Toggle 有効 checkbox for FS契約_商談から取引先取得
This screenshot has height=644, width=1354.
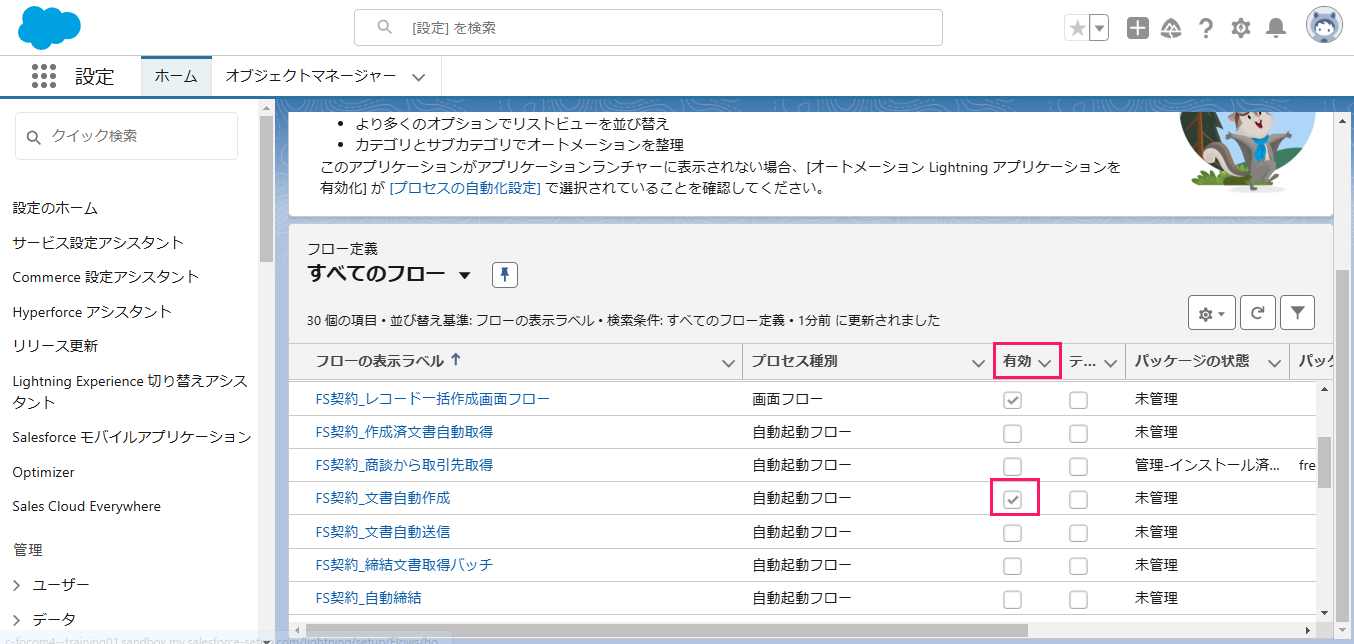tap(1013, 466)
